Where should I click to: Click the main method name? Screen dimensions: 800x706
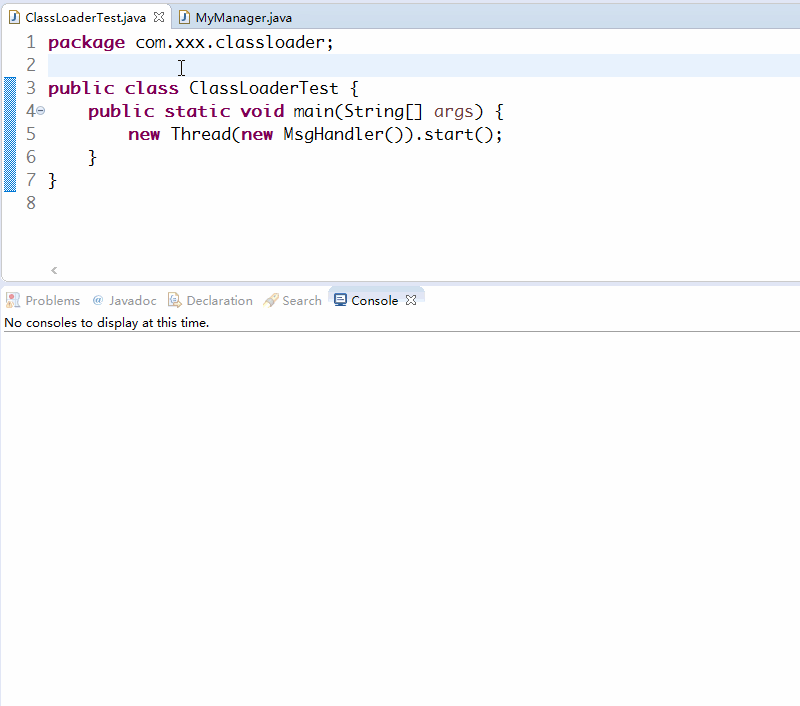click(x=314, y=111)
